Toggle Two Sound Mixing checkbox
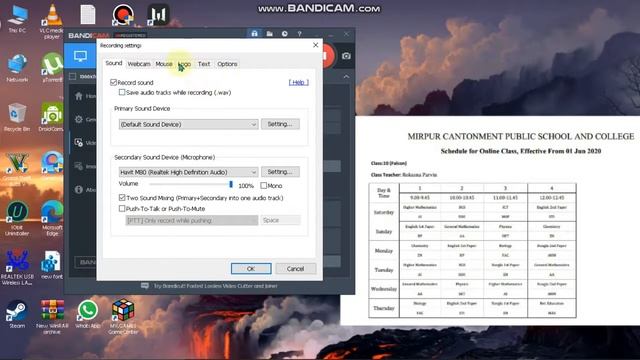Screen dimensions: 640x360 tap(122, 198)
